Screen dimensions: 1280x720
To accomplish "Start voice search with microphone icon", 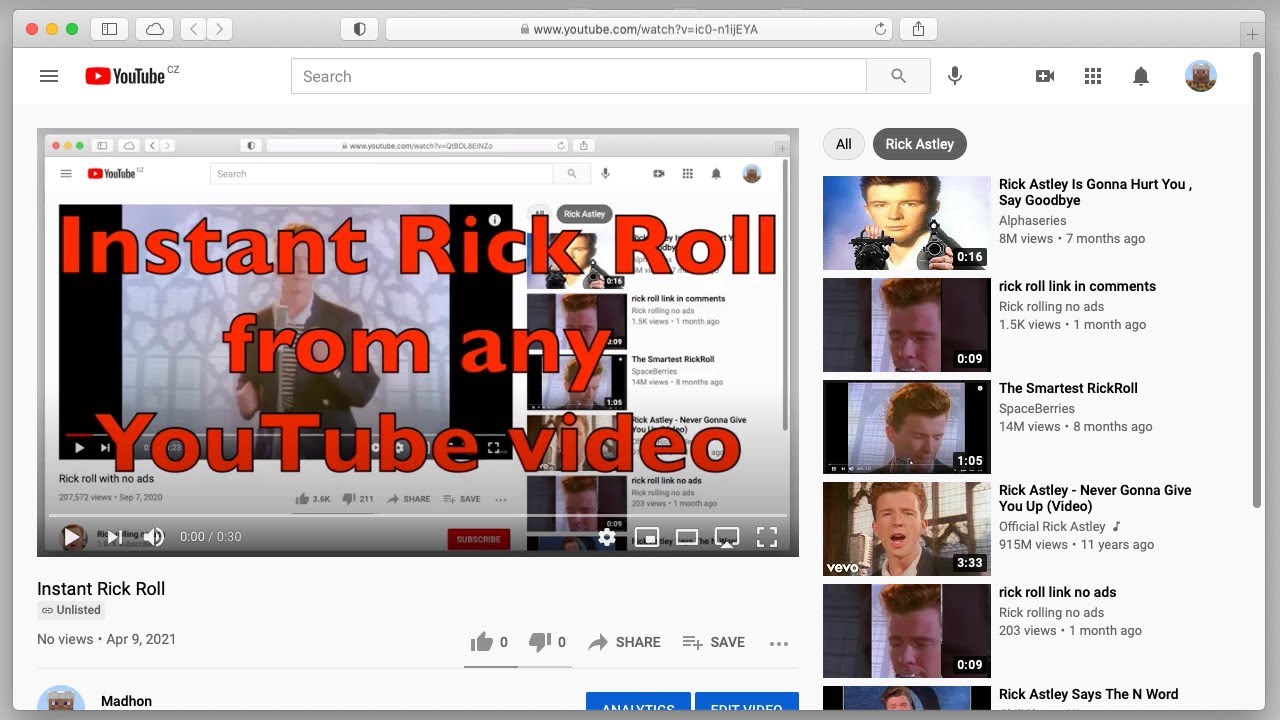I will pyautogui.click(x=955, y=76).
